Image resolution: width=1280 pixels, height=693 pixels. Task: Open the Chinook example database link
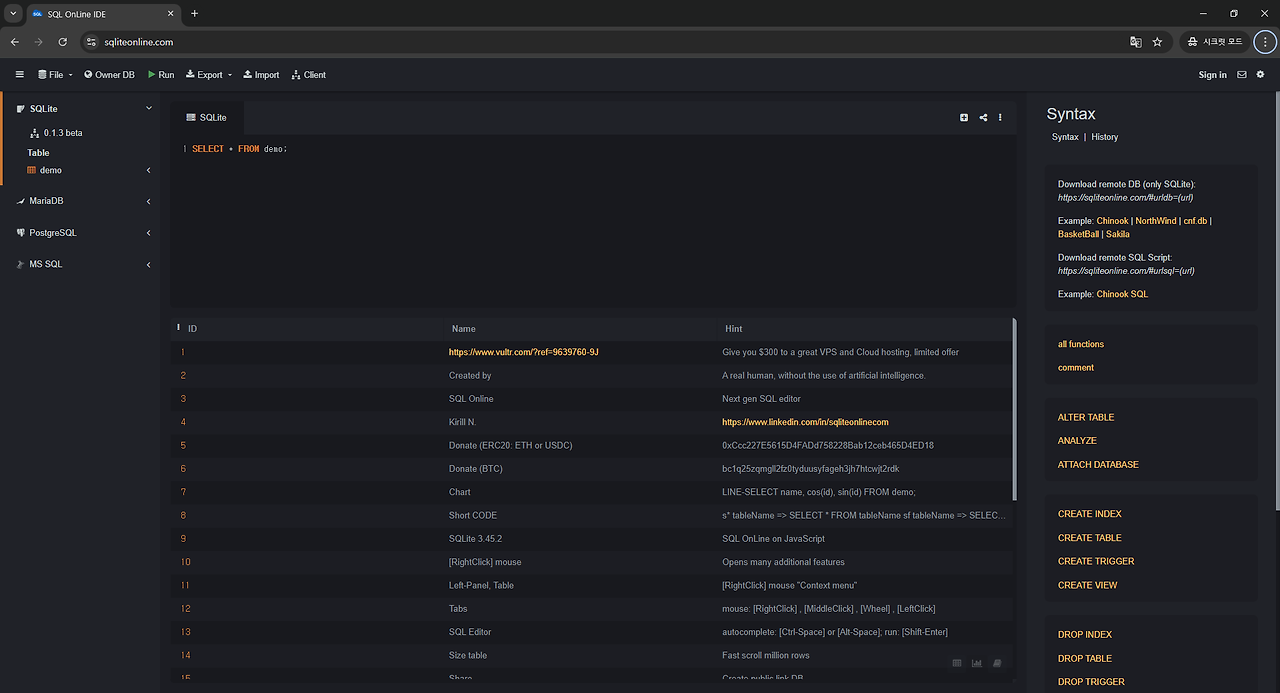pyautogui.click(x=1111, y=220)
